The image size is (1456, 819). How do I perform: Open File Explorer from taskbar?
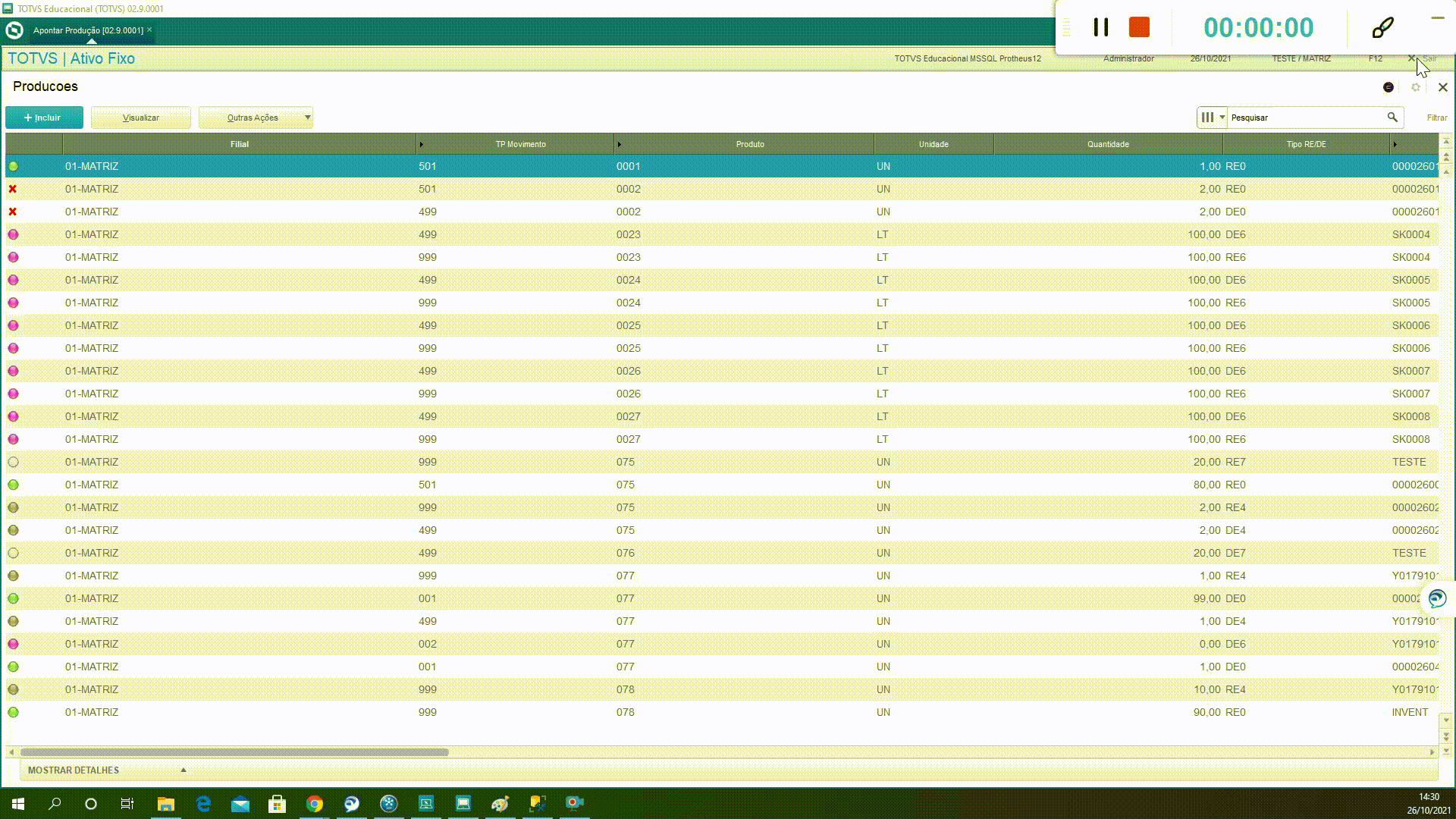pyautogui.click(x=165, y=804)
